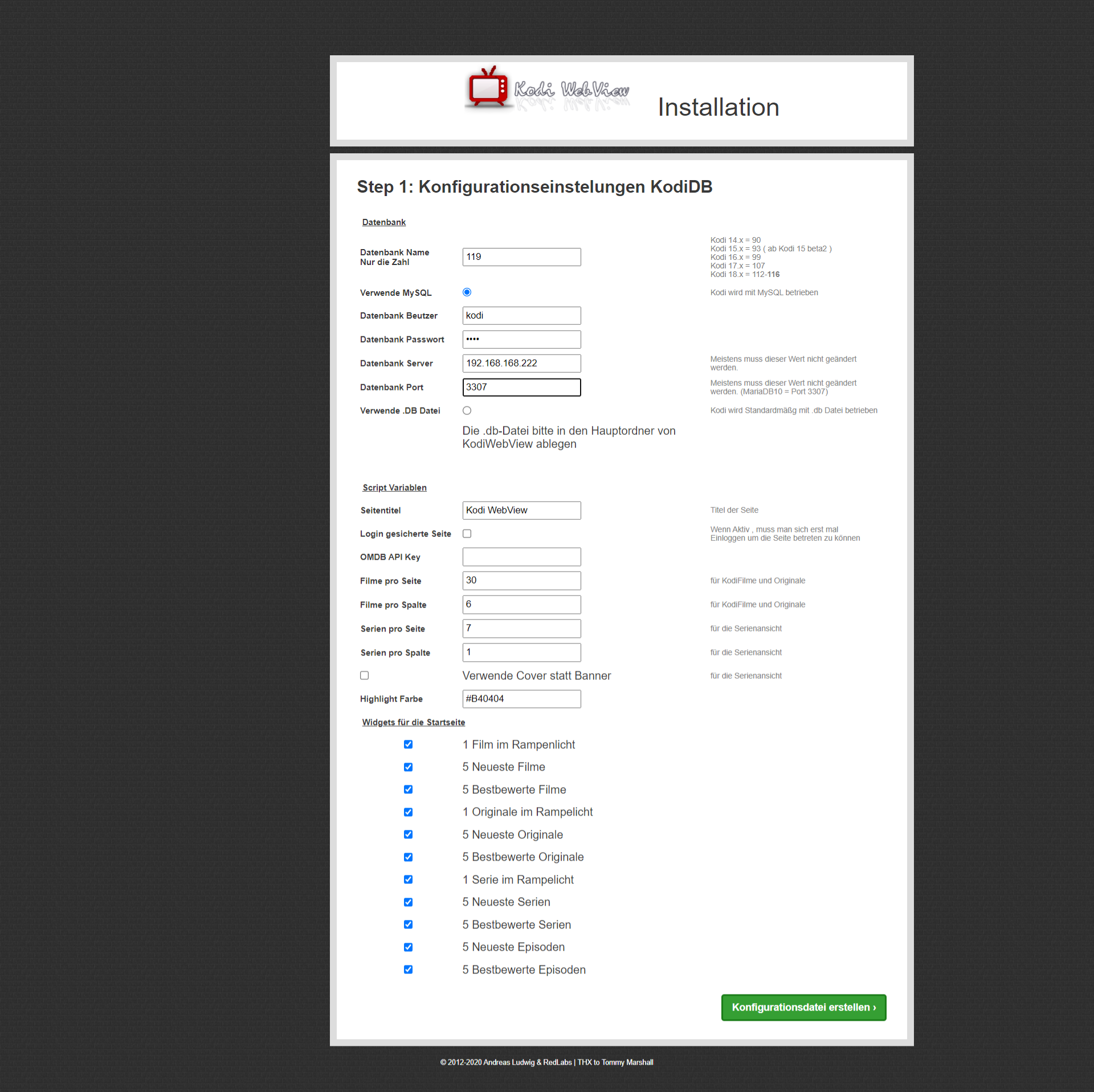Select the Verwende .DB Datei radio button
Screen dimensions: 1094x1092
point(467,410)
